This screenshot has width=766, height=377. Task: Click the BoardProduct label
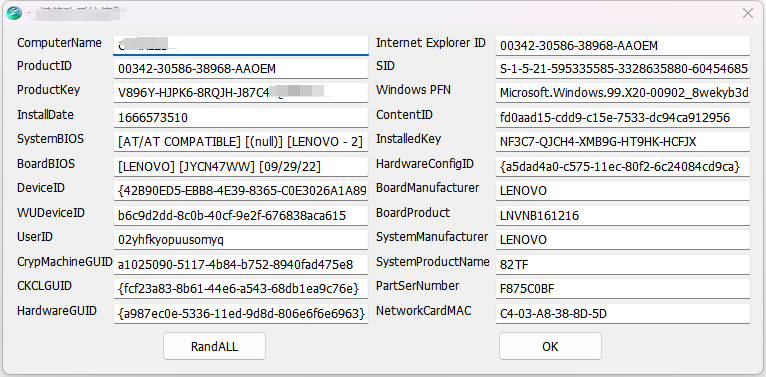pyautogui.click(x=413, y=213)
